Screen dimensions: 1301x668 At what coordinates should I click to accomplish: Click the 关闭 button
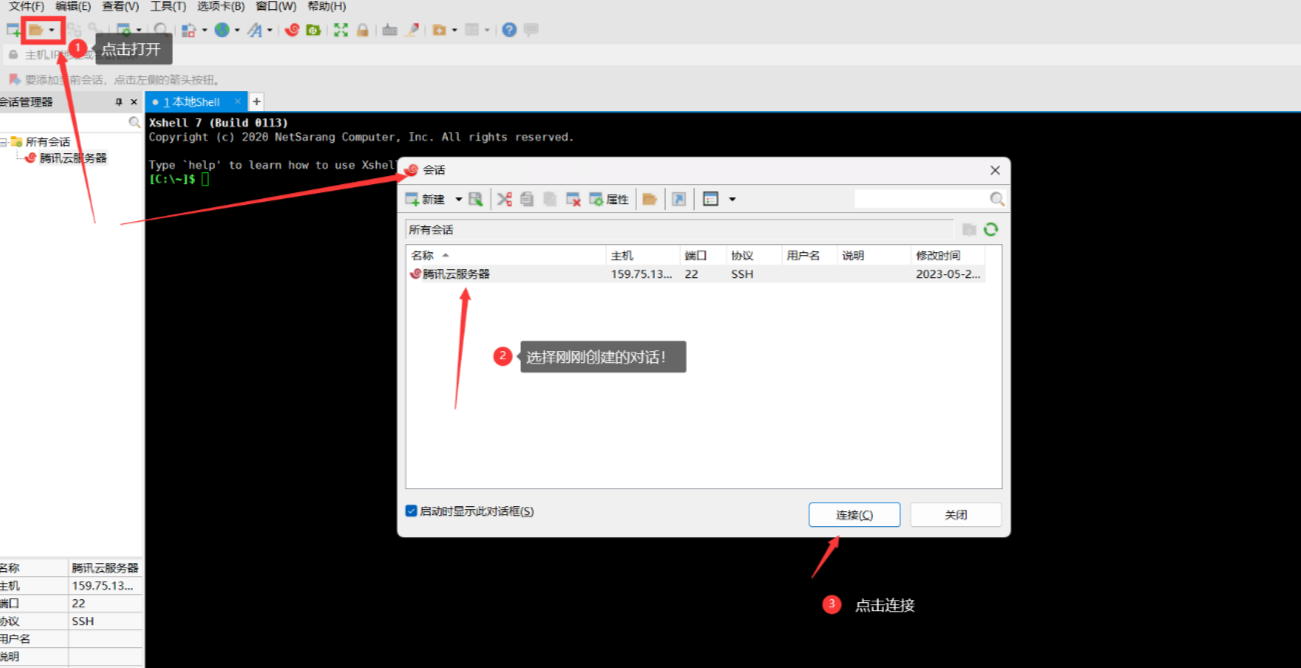(x=955, y=514)
